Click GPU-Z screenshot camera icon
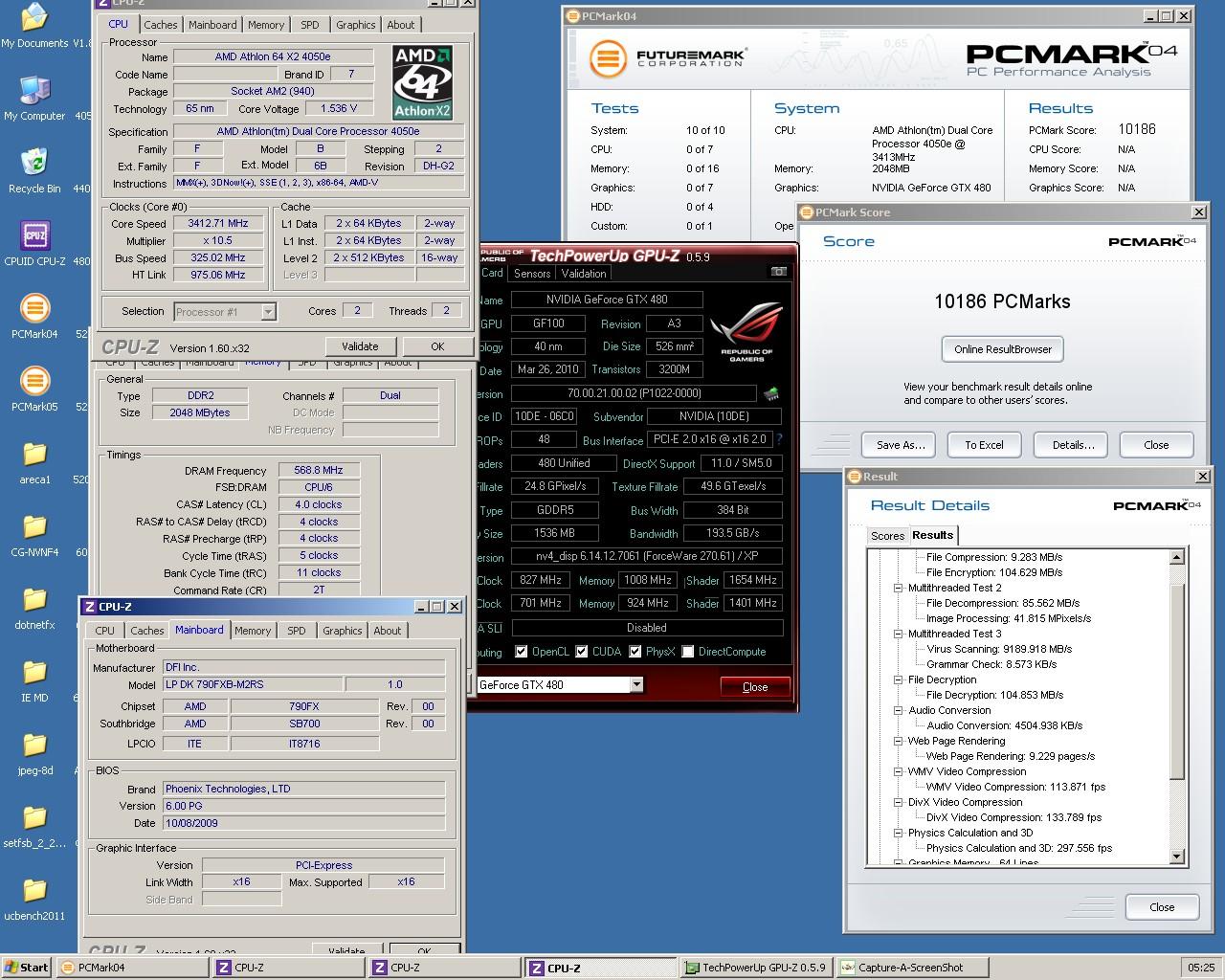Screen dimensions: 1225x980 click(778, 272)
